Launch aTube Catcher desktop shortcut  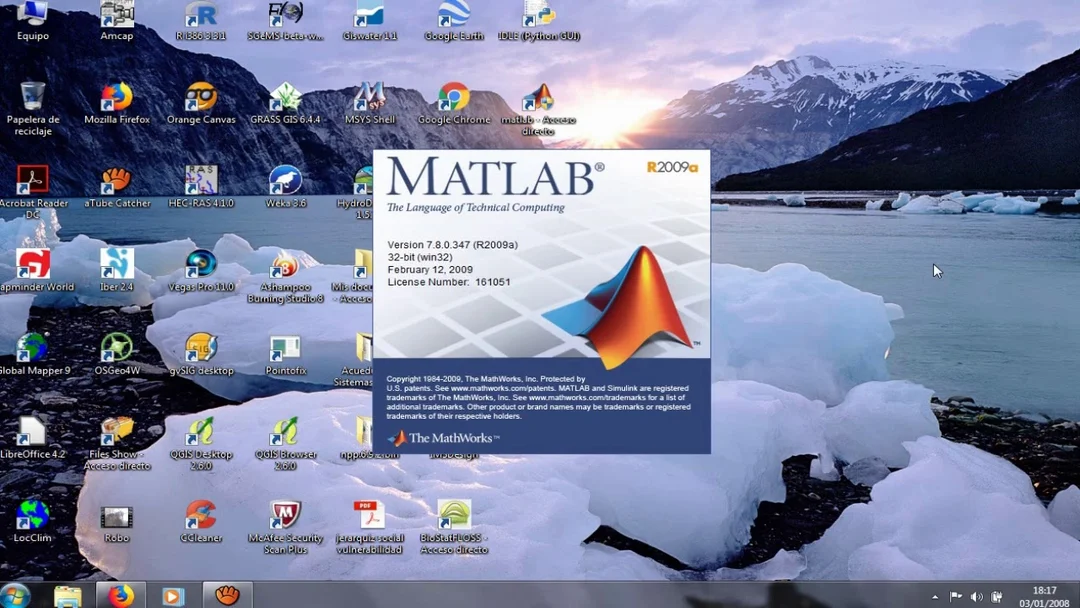point(116,187)
